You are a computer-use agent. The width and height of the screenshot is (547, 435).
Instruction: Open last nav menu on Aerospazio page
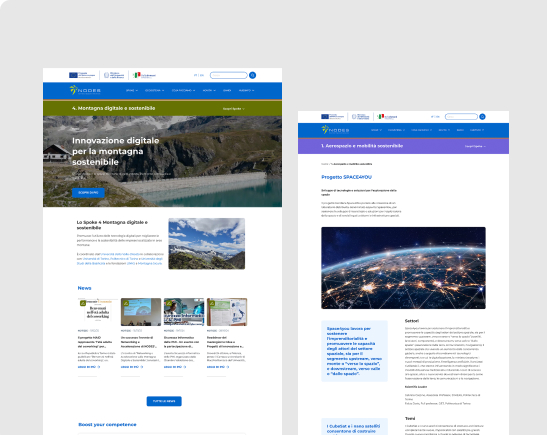(477, 130)
